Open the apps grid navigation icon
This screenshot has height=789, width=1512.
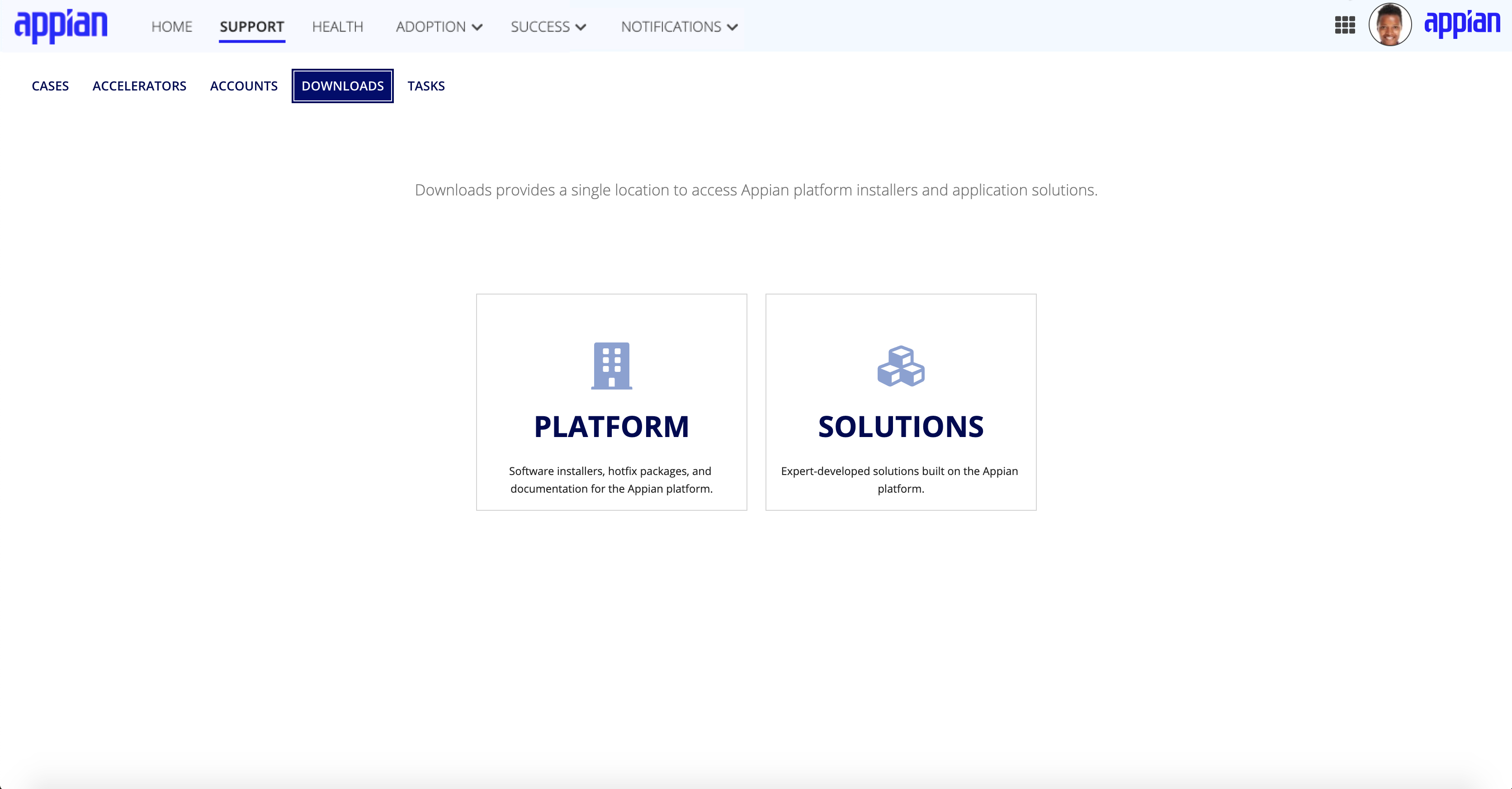[1345, 25]
